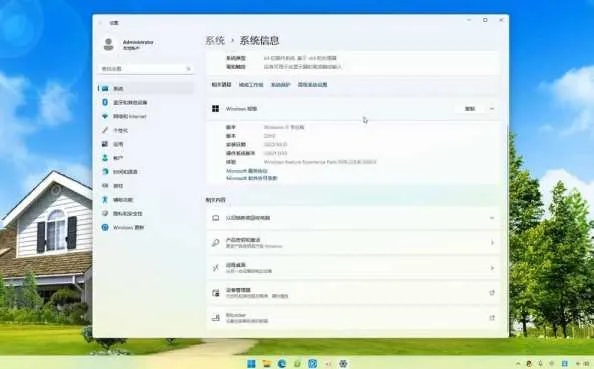Open the 远程桌面 settings row
Viewport: 594px width, 369px height.
(352, 268)
